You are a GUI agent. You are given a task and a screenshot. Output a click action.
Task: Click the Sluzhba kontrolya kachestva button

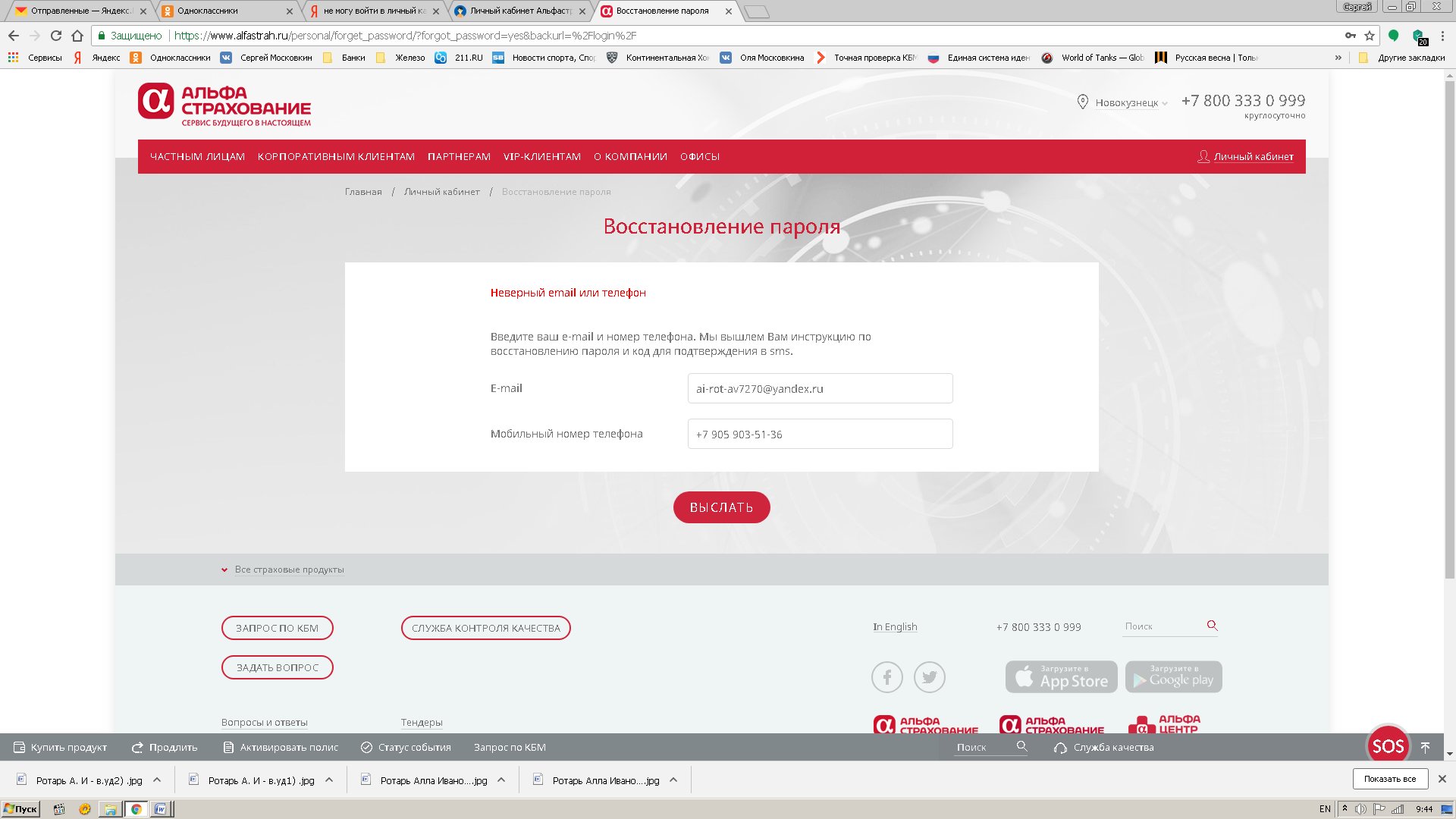(486, 628)
